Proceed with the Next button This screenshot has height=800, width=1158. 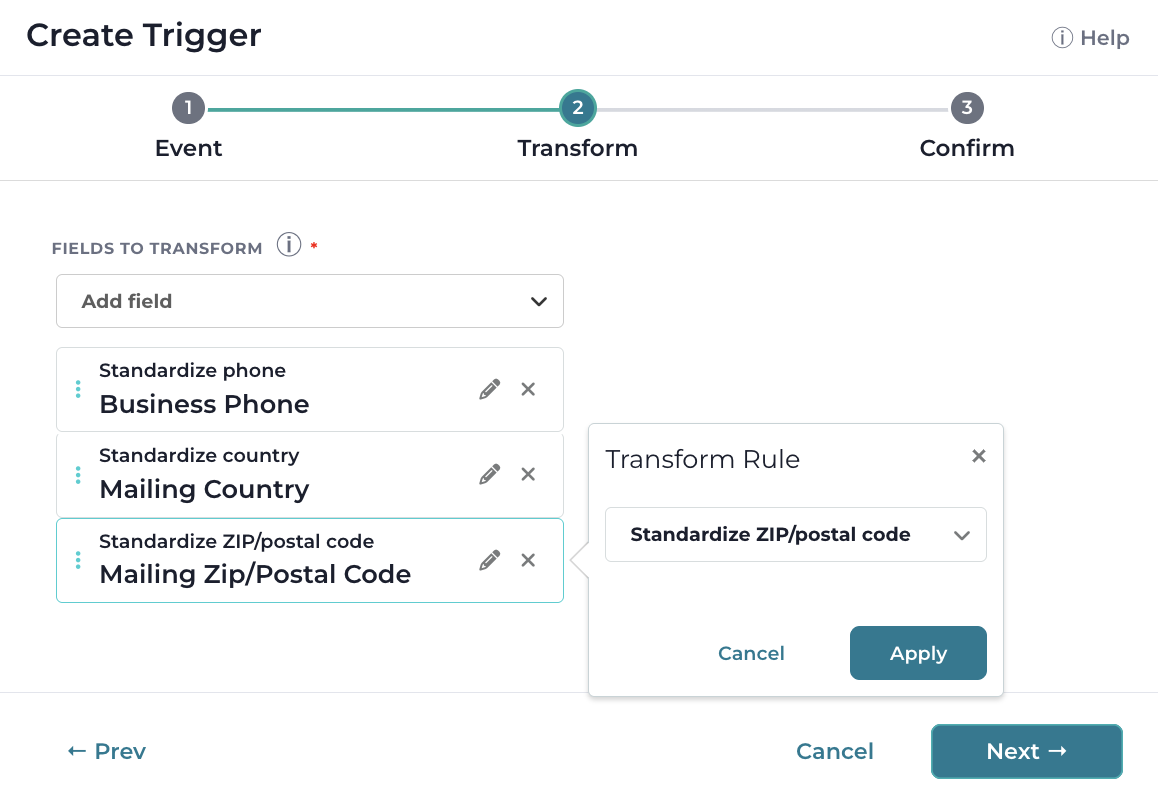1027,751
